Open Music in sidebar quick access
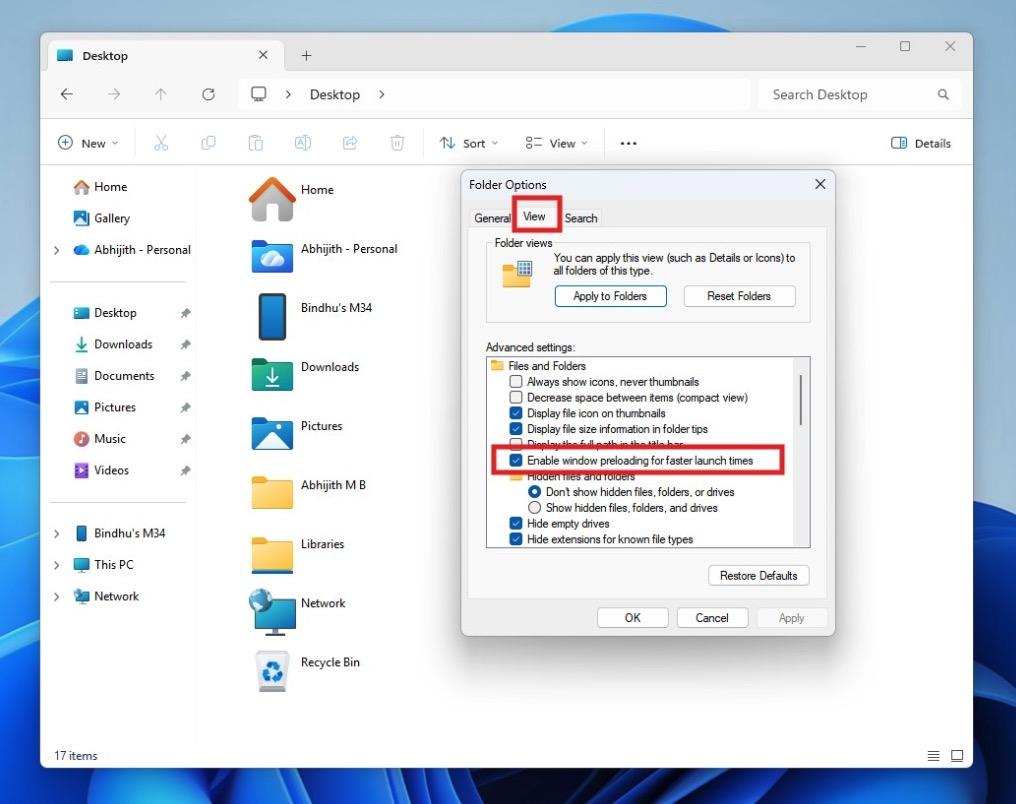Screen dimensions: 1016x804 tap(100, 439)
